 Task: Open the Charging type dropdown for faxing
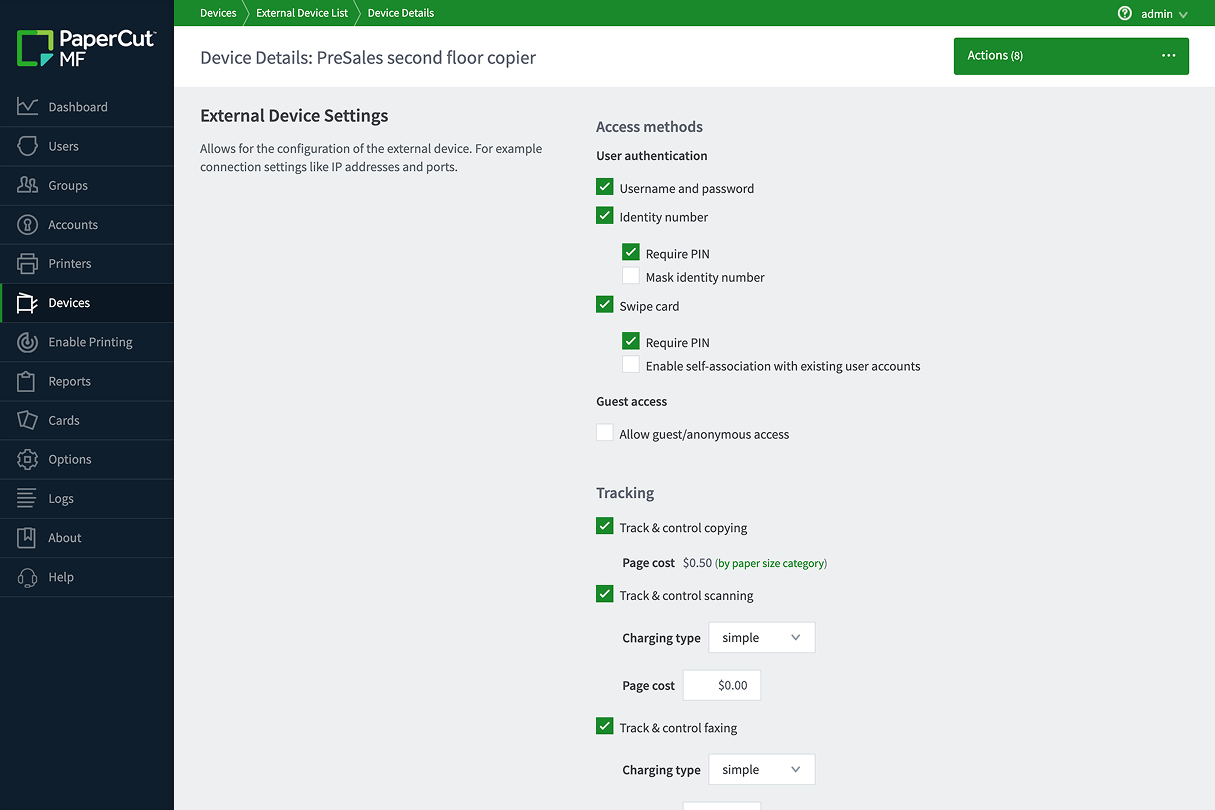click(761, 769)
